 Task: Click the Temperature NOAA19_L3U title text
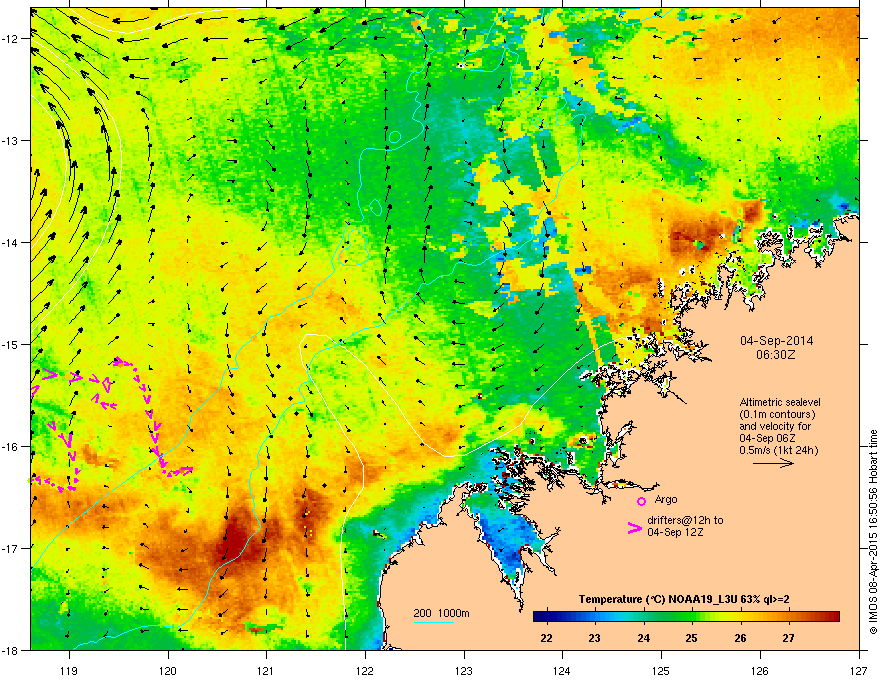click(684, 599)
